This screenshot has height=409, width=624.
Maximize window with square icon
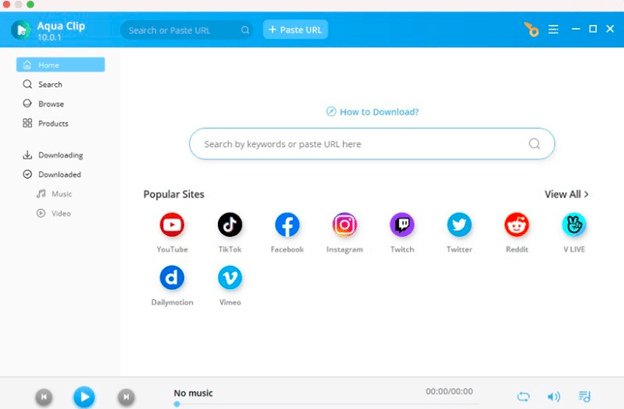(x=593, y=29)
